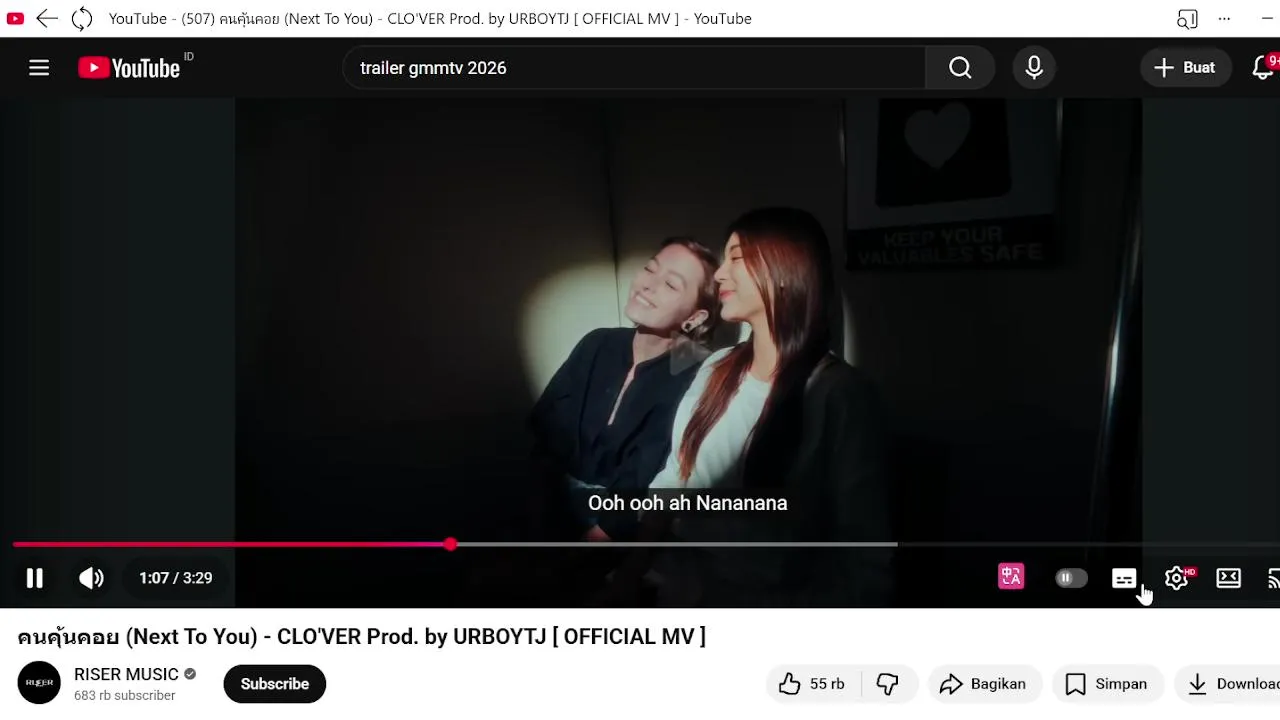
Task: Open the 'Bagikan' share dialog
Action: pyautogui.click(x=984, y=684)
